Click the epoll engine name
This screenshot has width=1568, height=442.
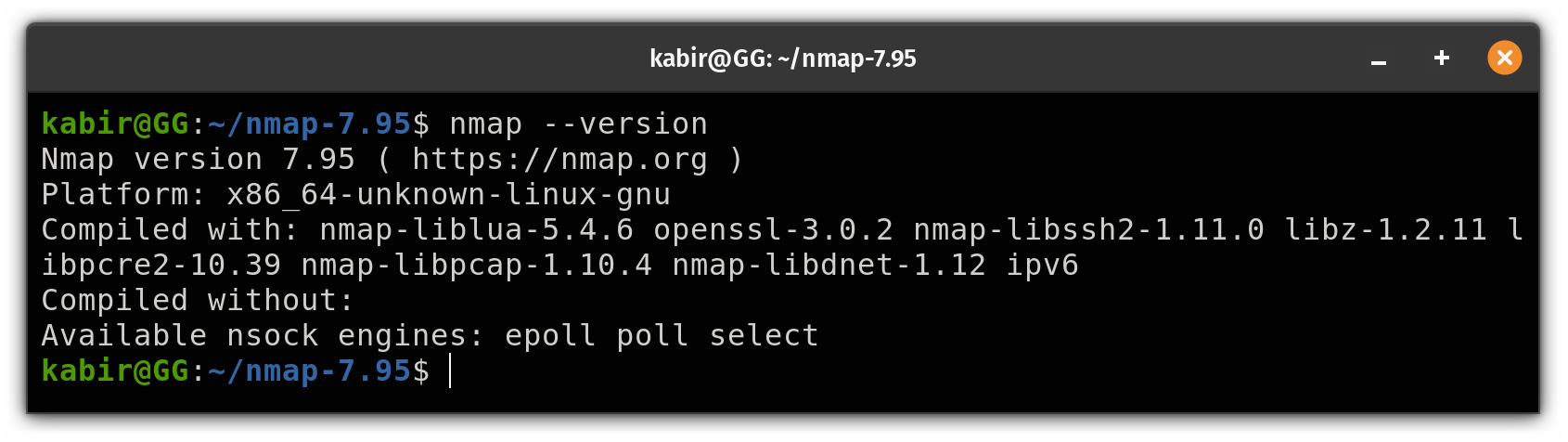coord(550,336)
